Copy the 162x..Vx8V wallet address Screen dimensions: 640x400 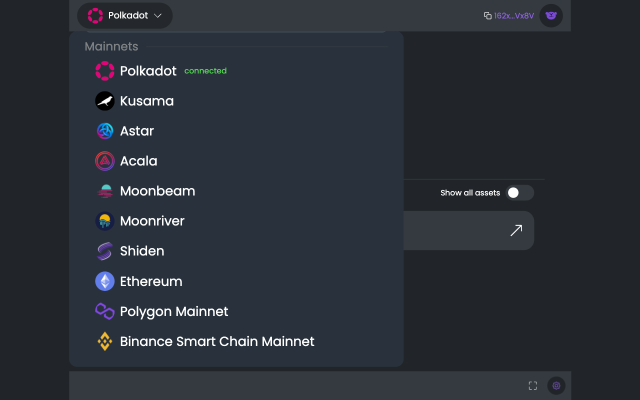point(509,16)
